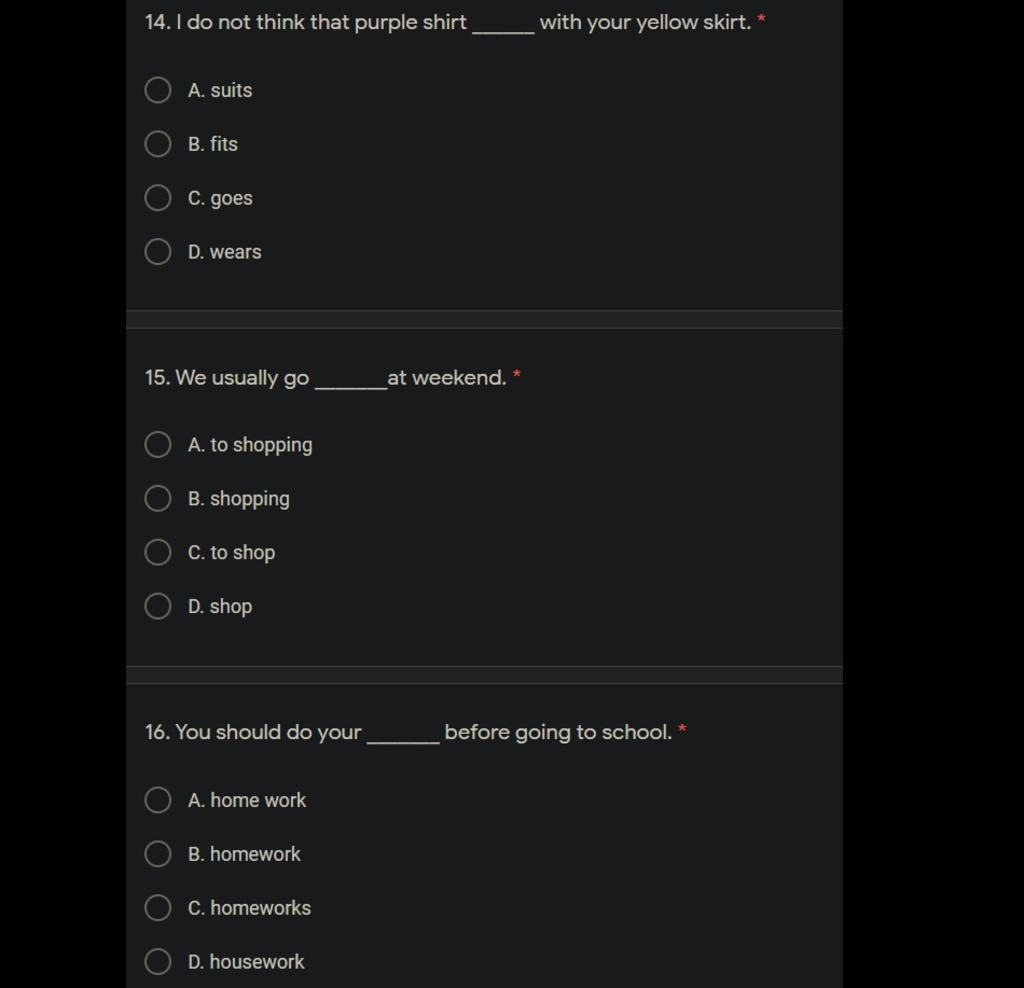Select answer "D. shop"
Screen dimensions: 1024x988
tap(158, 607)
